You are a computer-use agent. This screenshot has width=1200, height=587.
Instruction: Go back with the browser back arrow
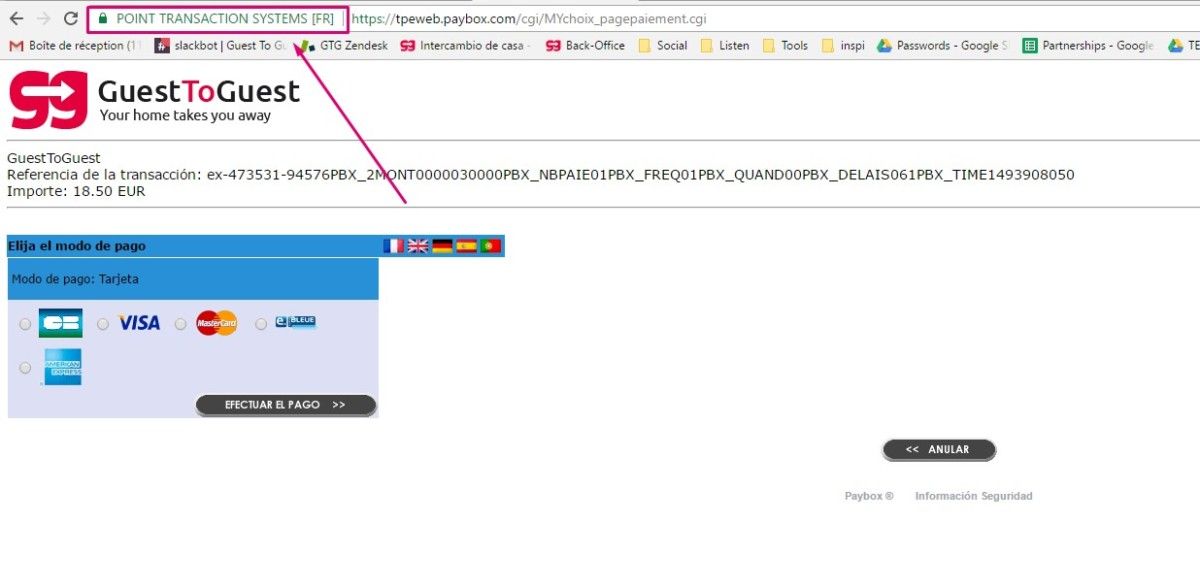coord(16,19)
